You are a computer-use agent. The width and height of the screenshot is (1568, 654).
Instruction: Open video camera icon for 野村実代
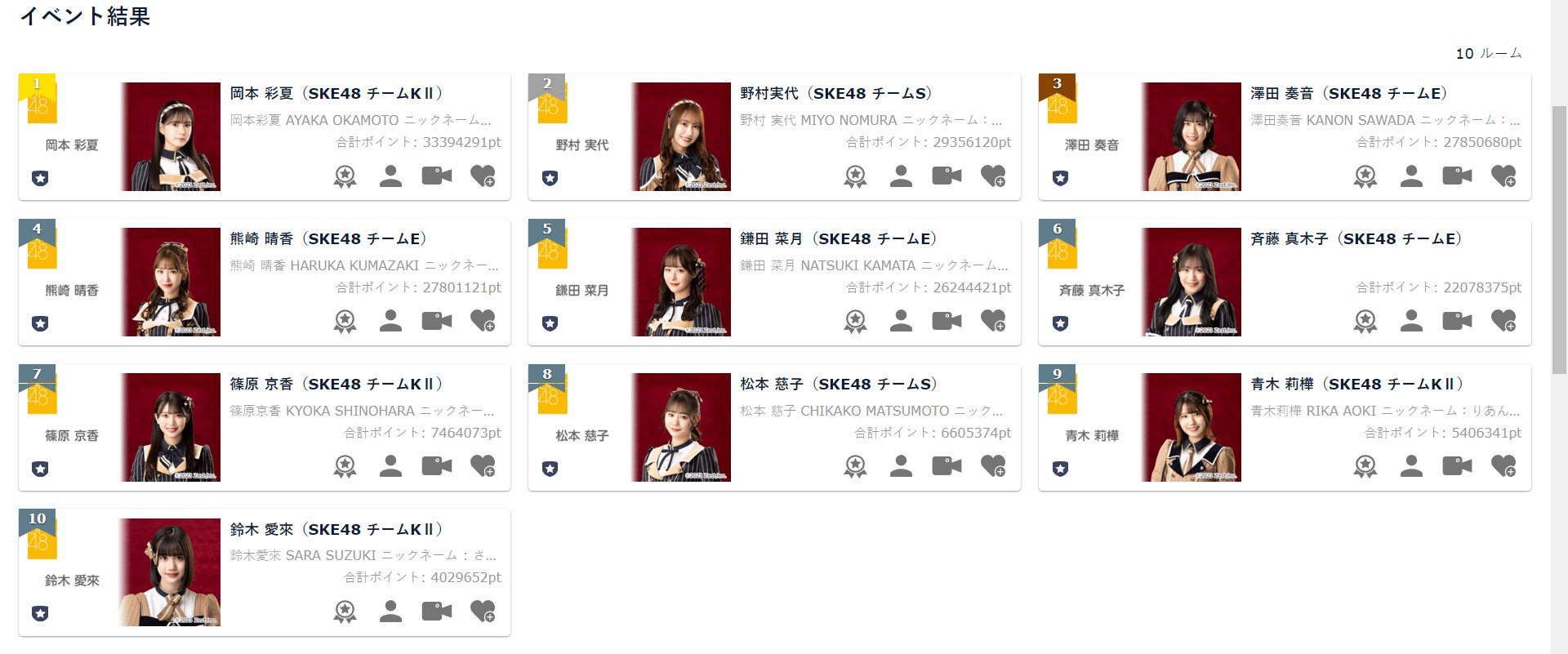pos(947,176)
